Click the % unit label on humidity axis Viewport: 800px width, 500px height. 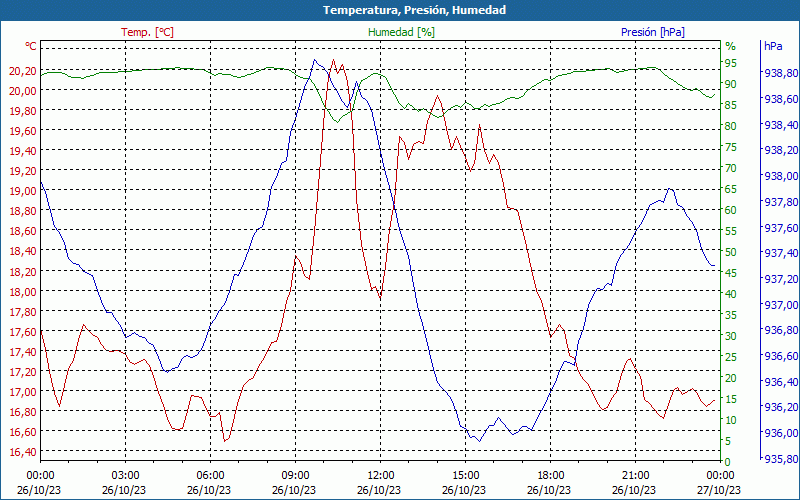point(731,46)
